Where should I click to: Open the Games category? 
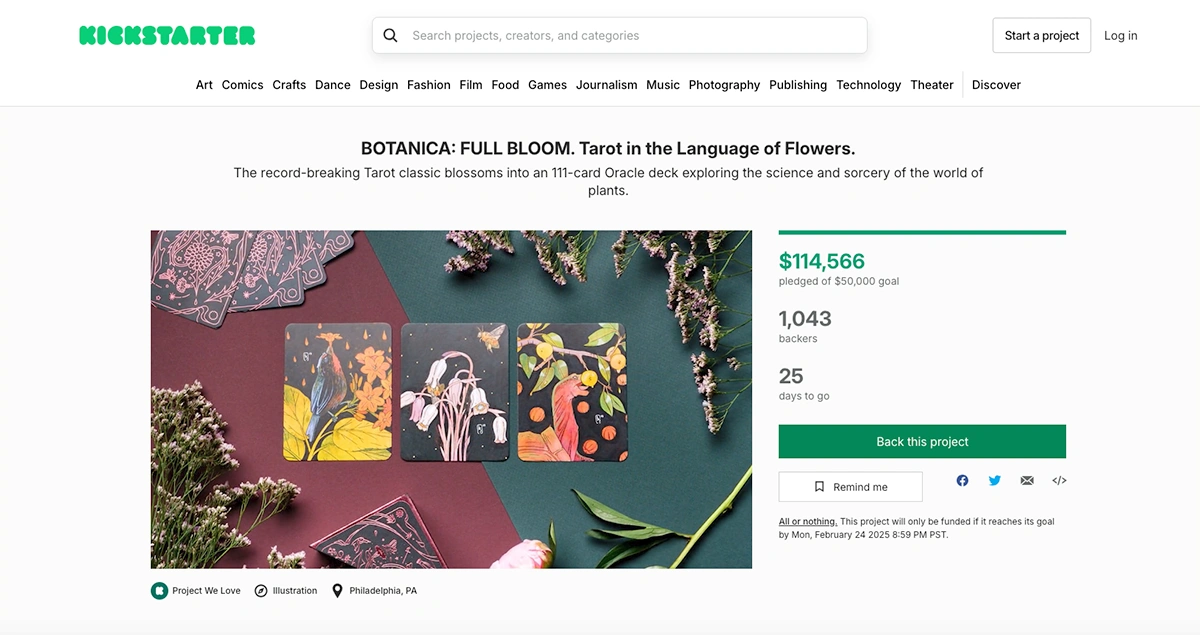coord(547,85)
